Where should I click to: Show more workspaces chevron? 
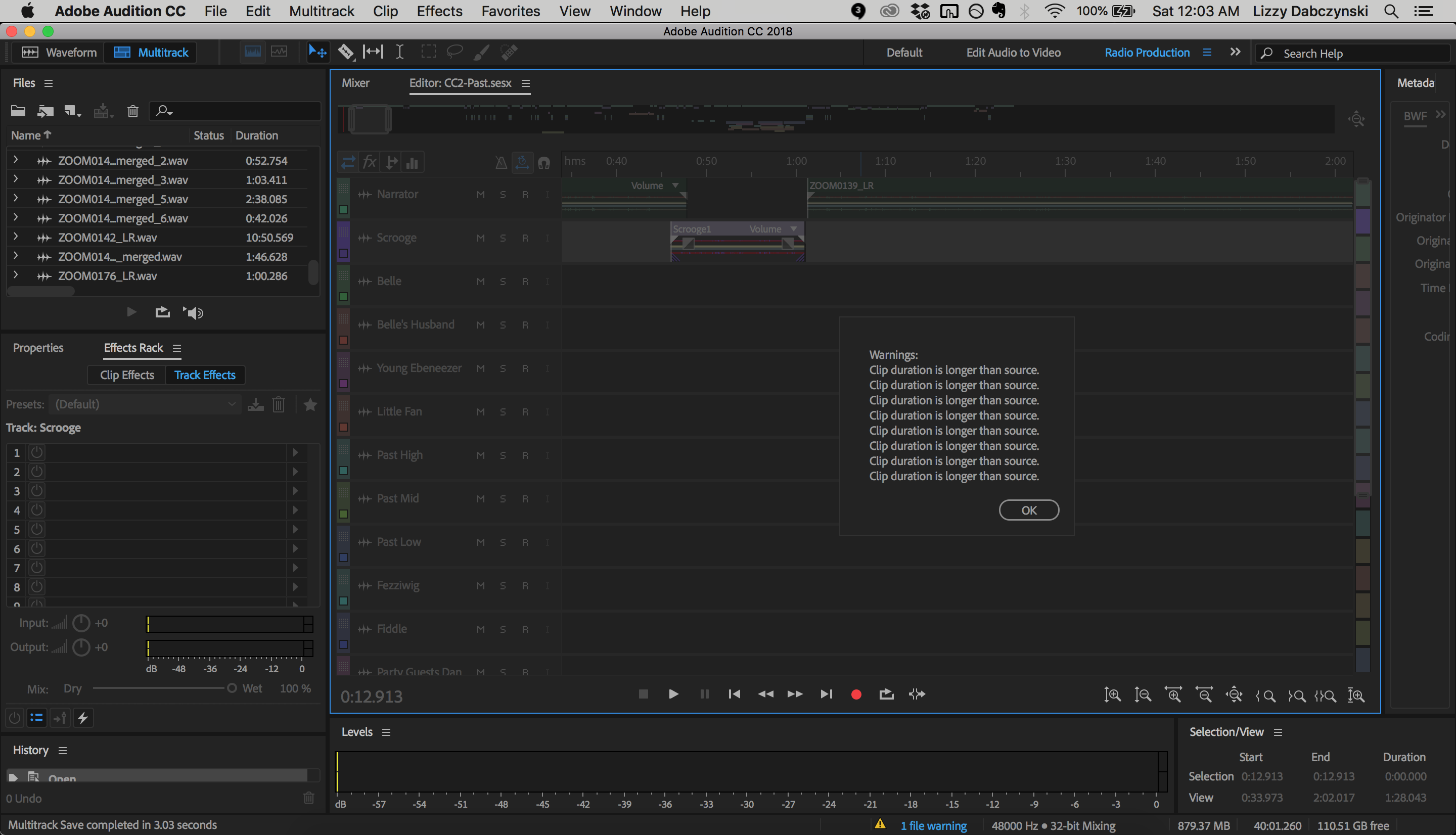(x=1235, y=52)
